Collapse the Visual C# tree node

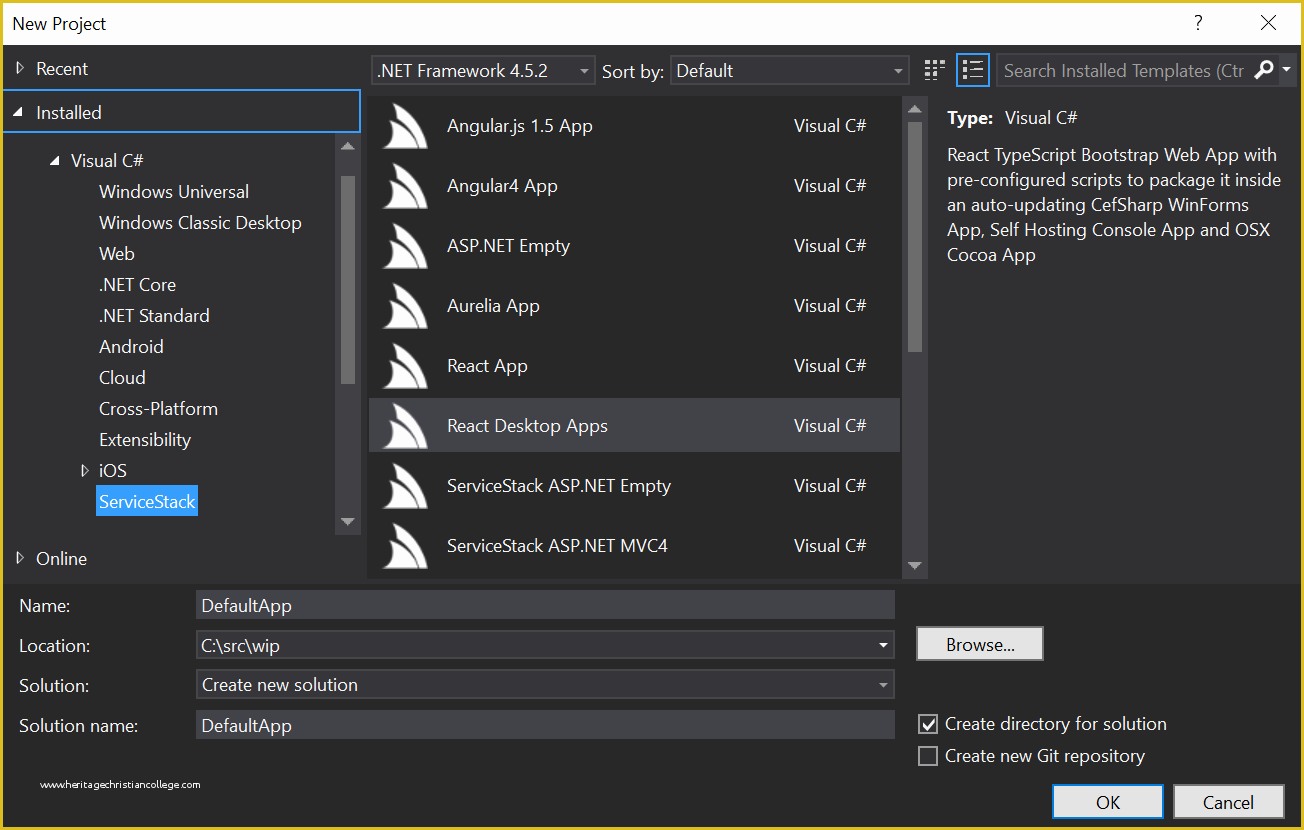[x=55, y=160]
